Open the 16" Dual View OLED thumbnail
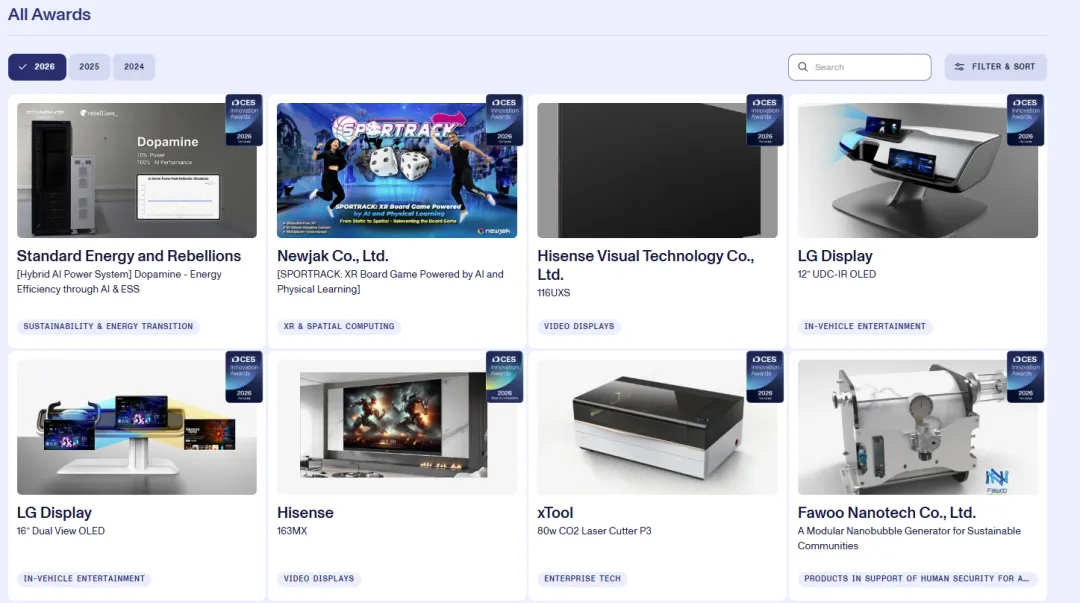This screenshot has width=1080, height=603. click(136, 427)
